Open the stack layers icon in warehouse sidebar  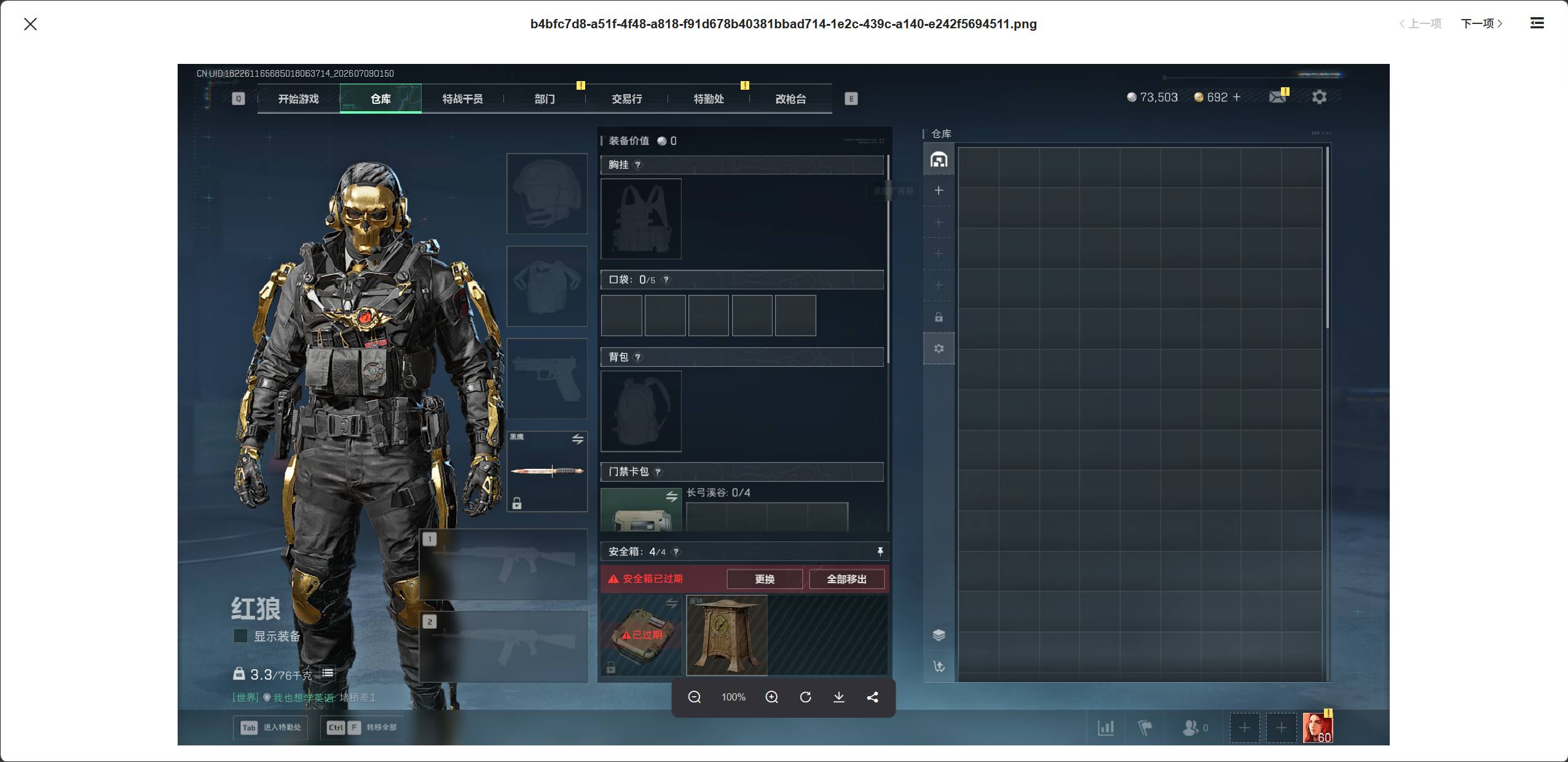click(x=939, y=635)
